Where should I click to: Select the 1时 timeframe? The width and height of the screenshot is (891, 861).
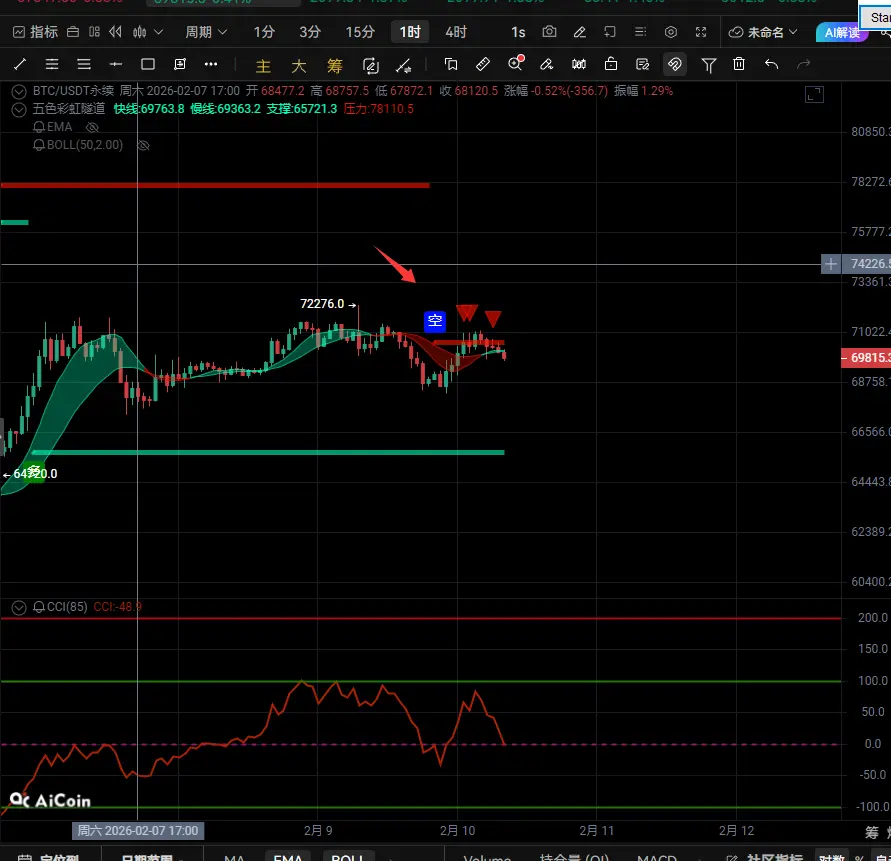pyautogui.click(x=410, y=32)
